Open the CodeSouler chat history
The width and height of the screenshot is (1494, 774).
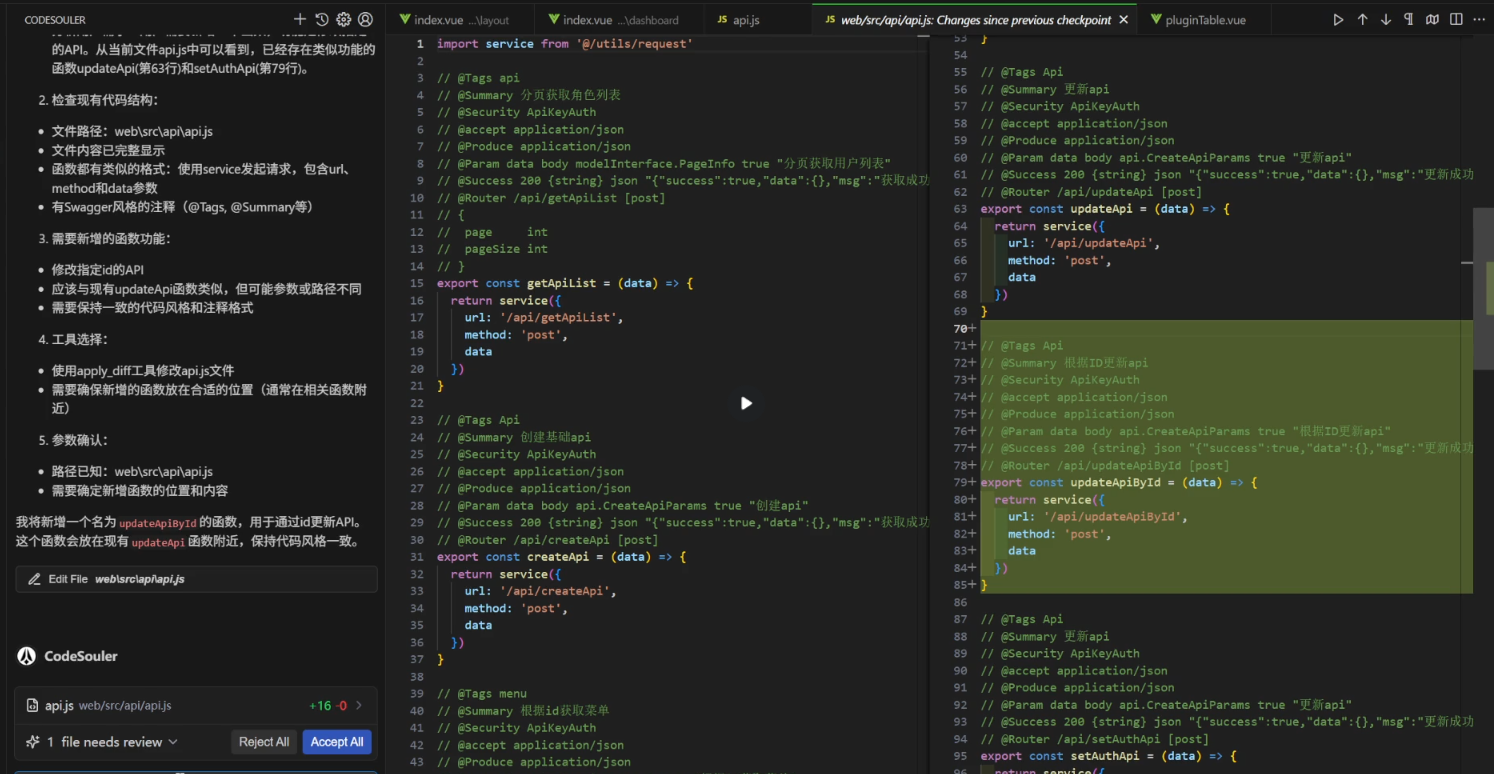(322, 20)
